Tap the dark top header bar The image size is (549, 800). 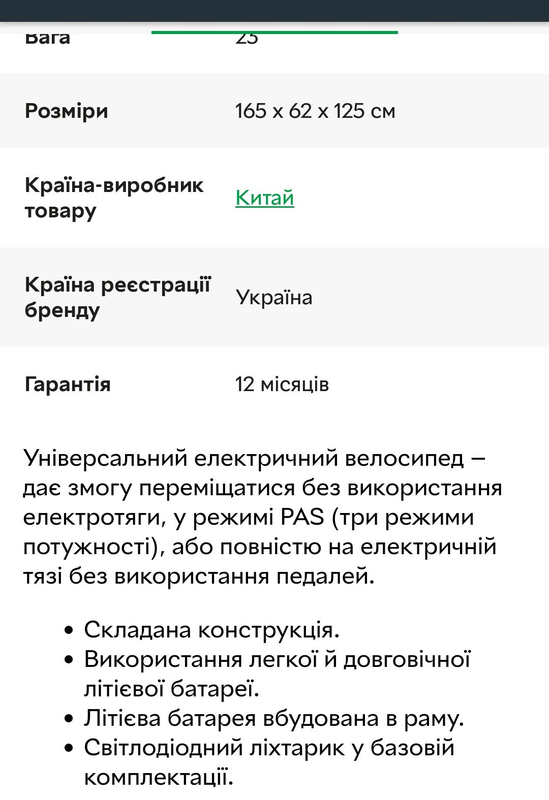274,11
